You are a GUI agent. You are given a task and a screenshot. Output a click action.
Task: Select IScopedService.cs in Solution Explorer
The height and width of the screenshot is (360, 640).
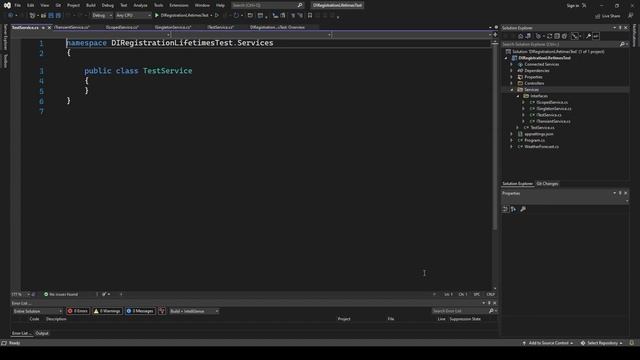pos(552,102)
